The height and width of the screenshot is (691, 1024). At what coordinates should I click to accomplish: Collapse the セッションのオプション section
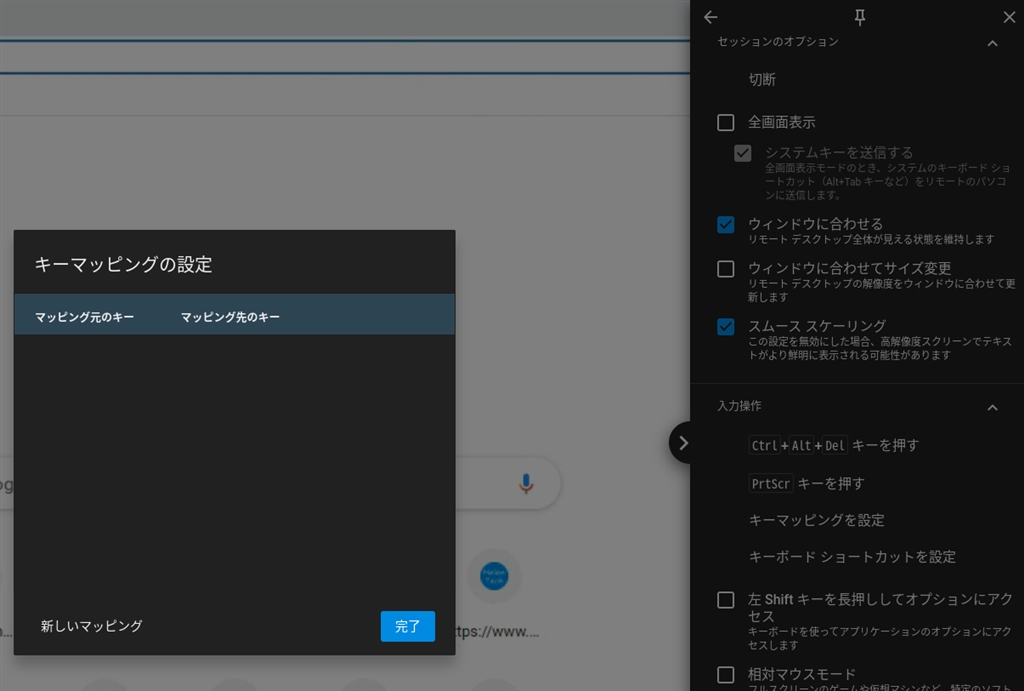pos(992,43)
